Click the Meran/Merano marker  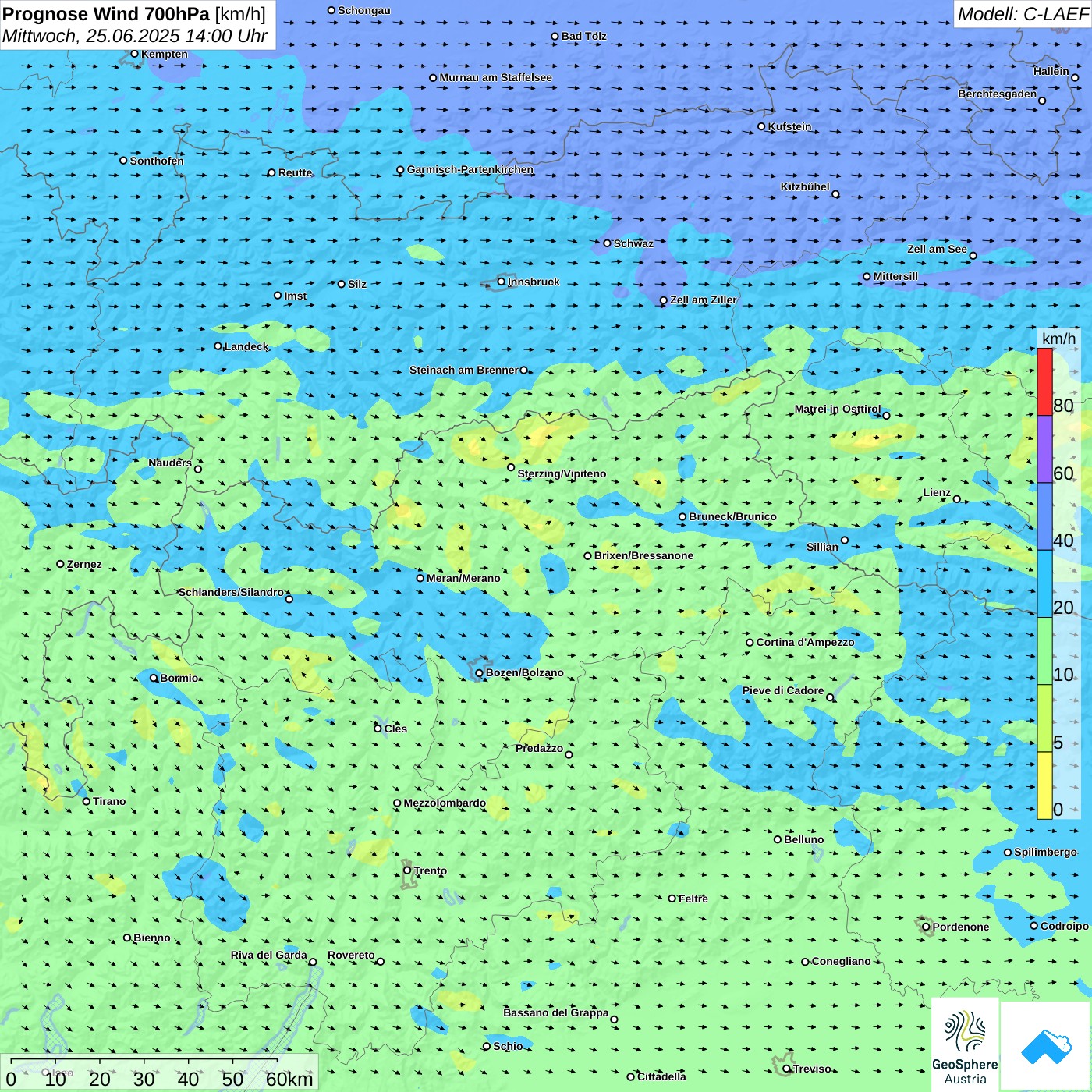coord(420,578)
